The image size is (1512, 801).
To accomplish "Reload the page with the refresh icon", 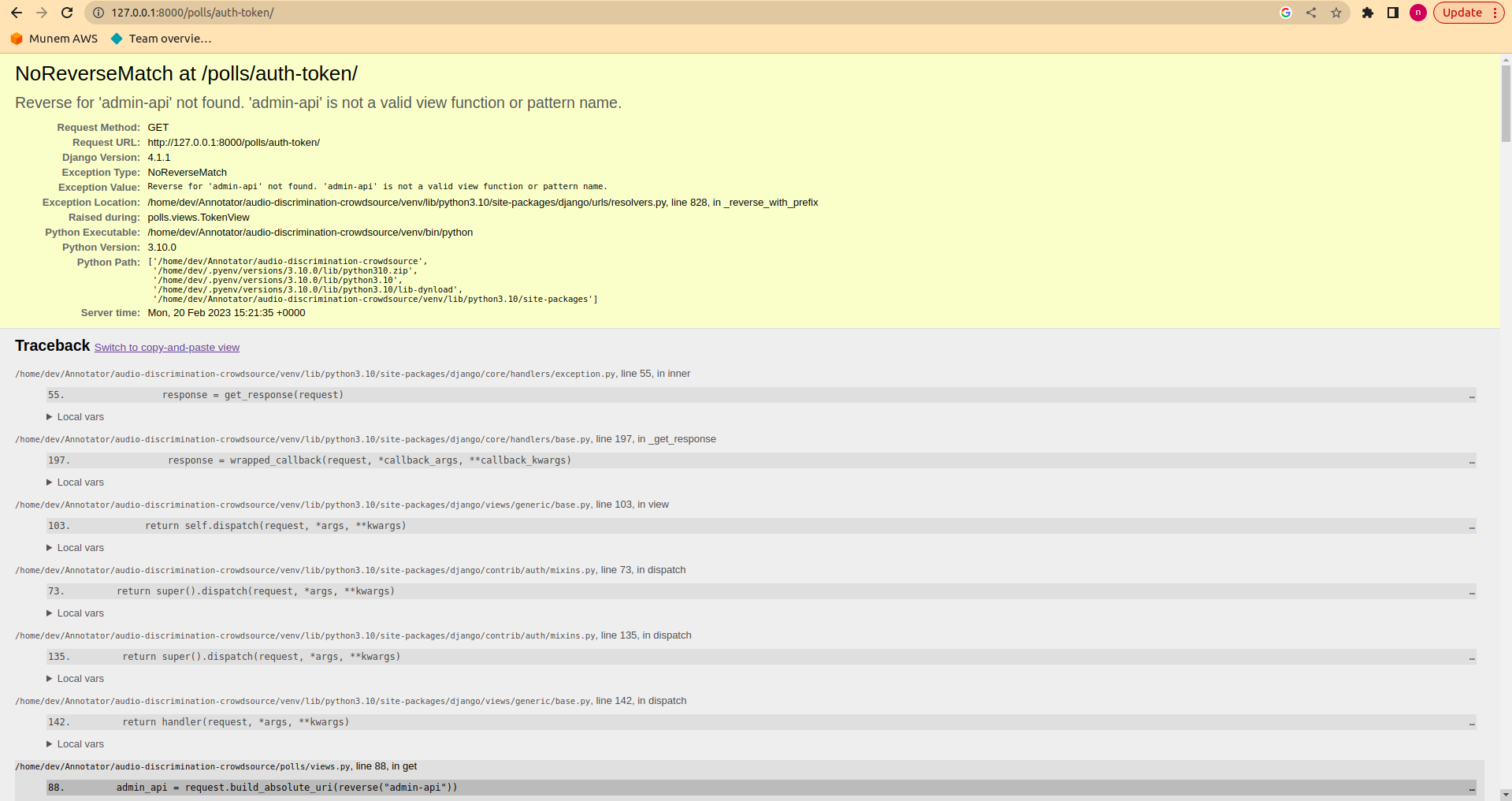I will [x=67, y=13].
